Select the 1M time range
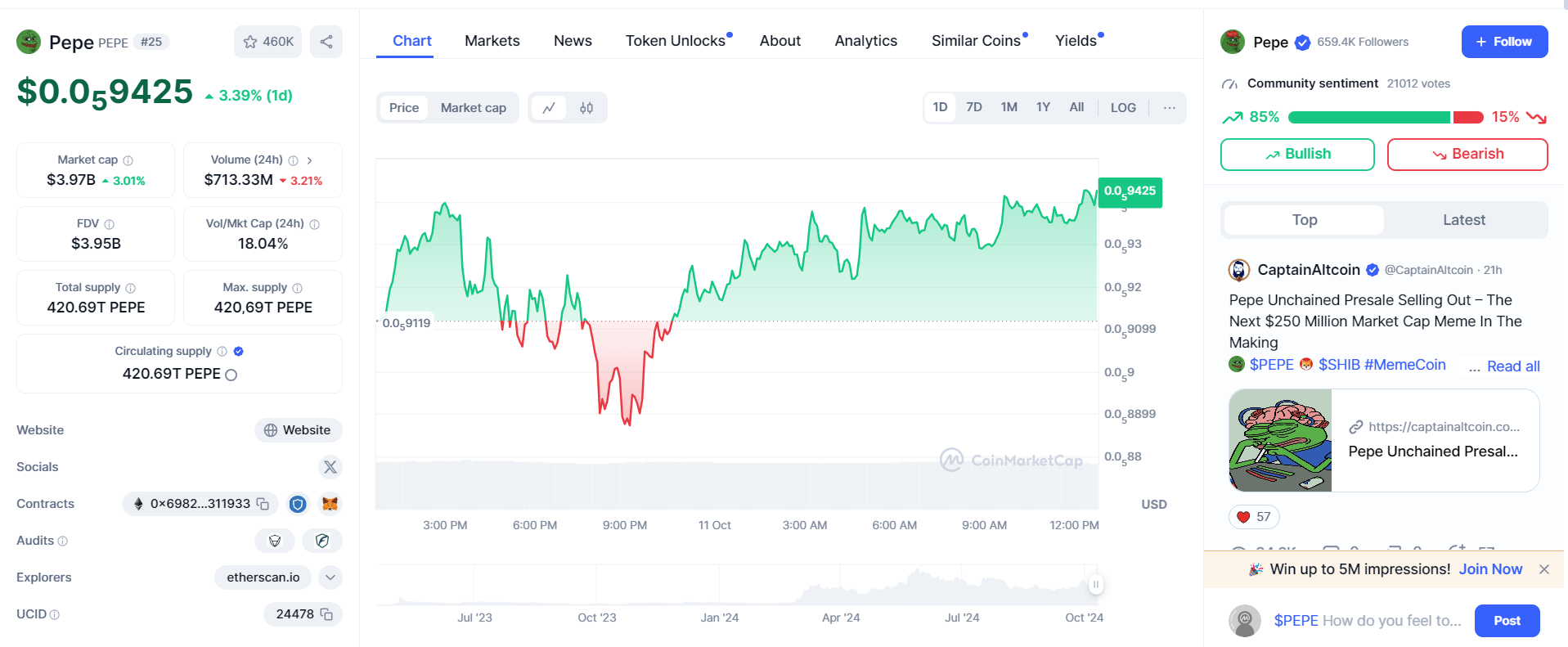This screenshot has height=647, width=1568. [x=1009, y=107]
